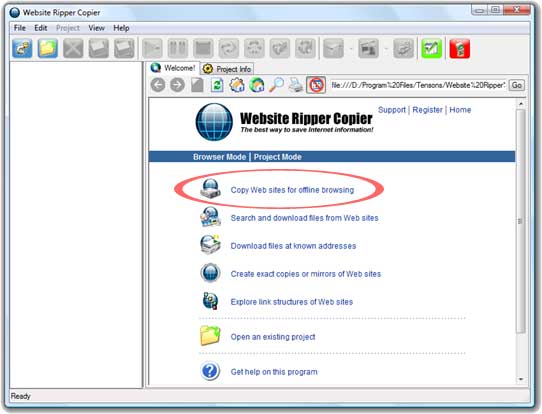Click the new project toolbar icon
Image resolution: width=542 pixels, height=414 pixels.
pyautogui.click(x=22, y=48)
